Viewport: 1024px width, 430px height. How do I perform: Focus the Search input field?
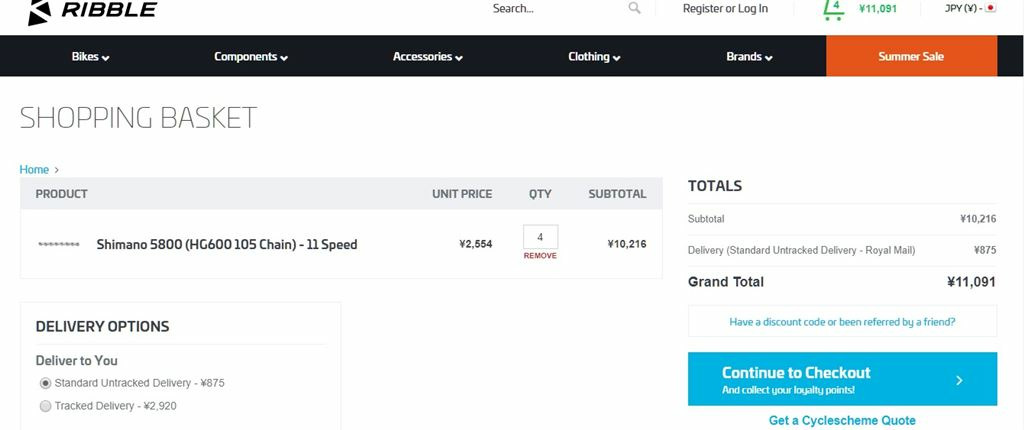click(x=558, y=8)
